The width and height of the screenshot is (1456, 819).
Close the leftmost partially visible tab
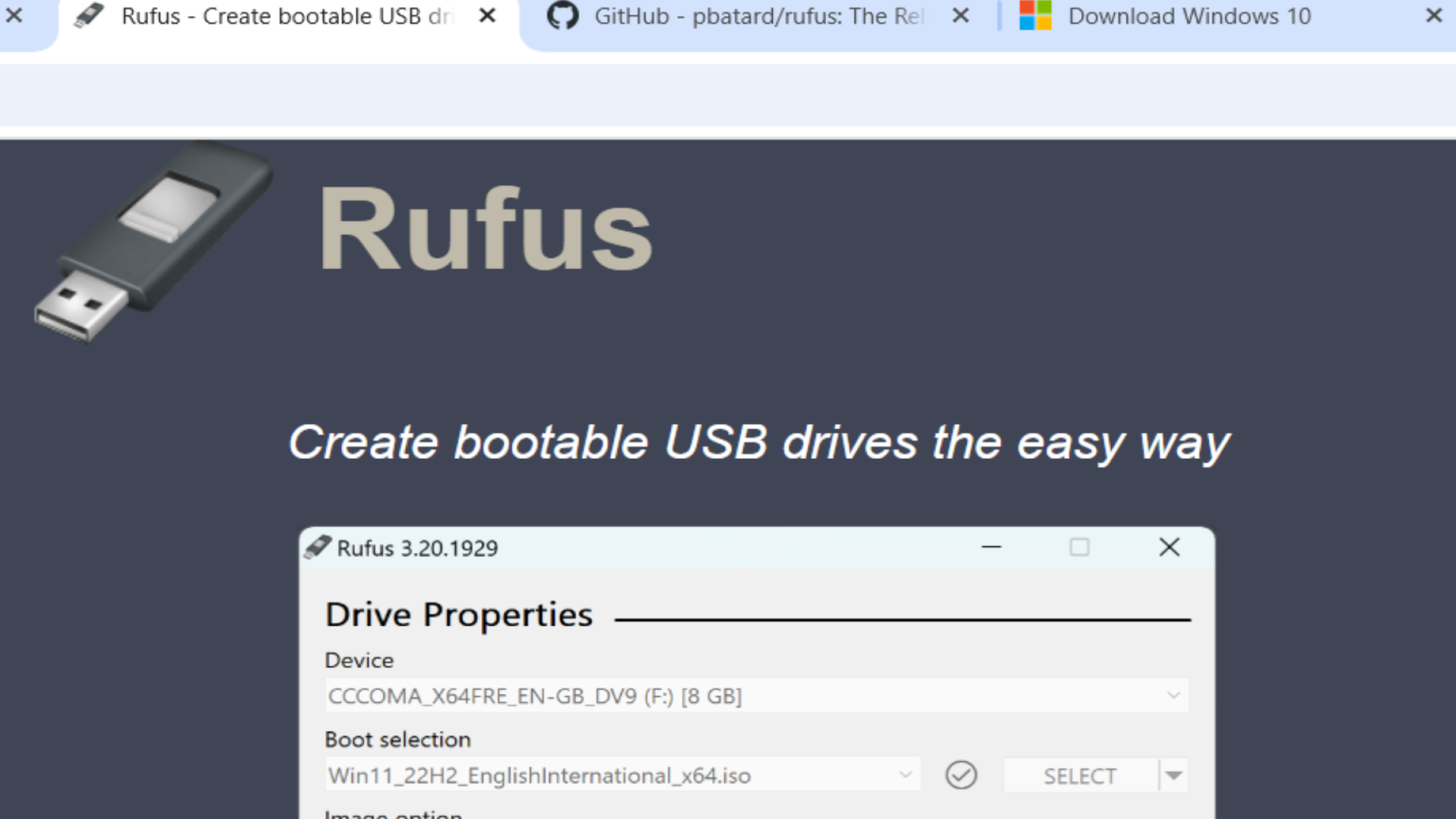(14, 16)
